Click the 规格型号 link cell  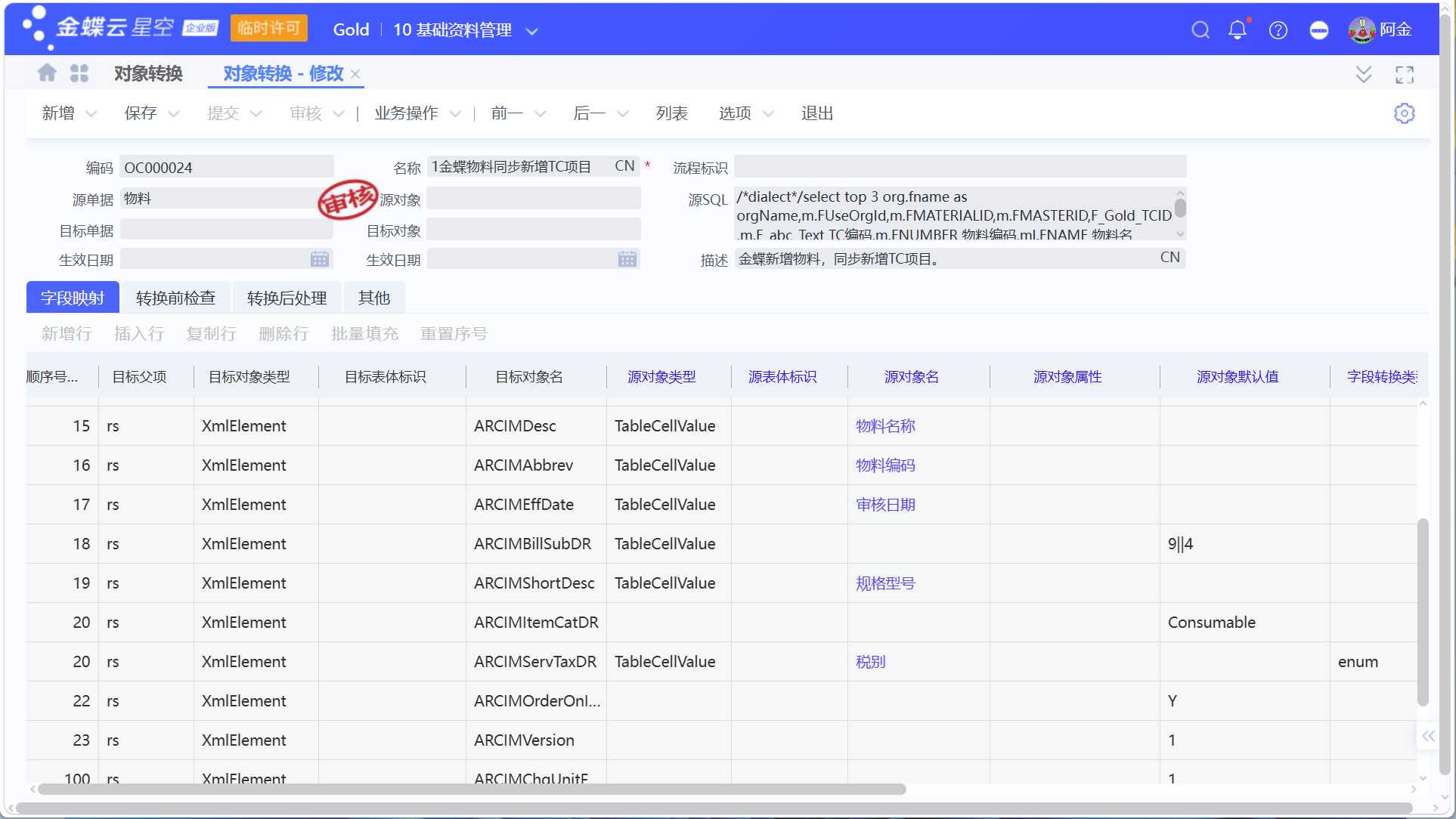[885, 583]
